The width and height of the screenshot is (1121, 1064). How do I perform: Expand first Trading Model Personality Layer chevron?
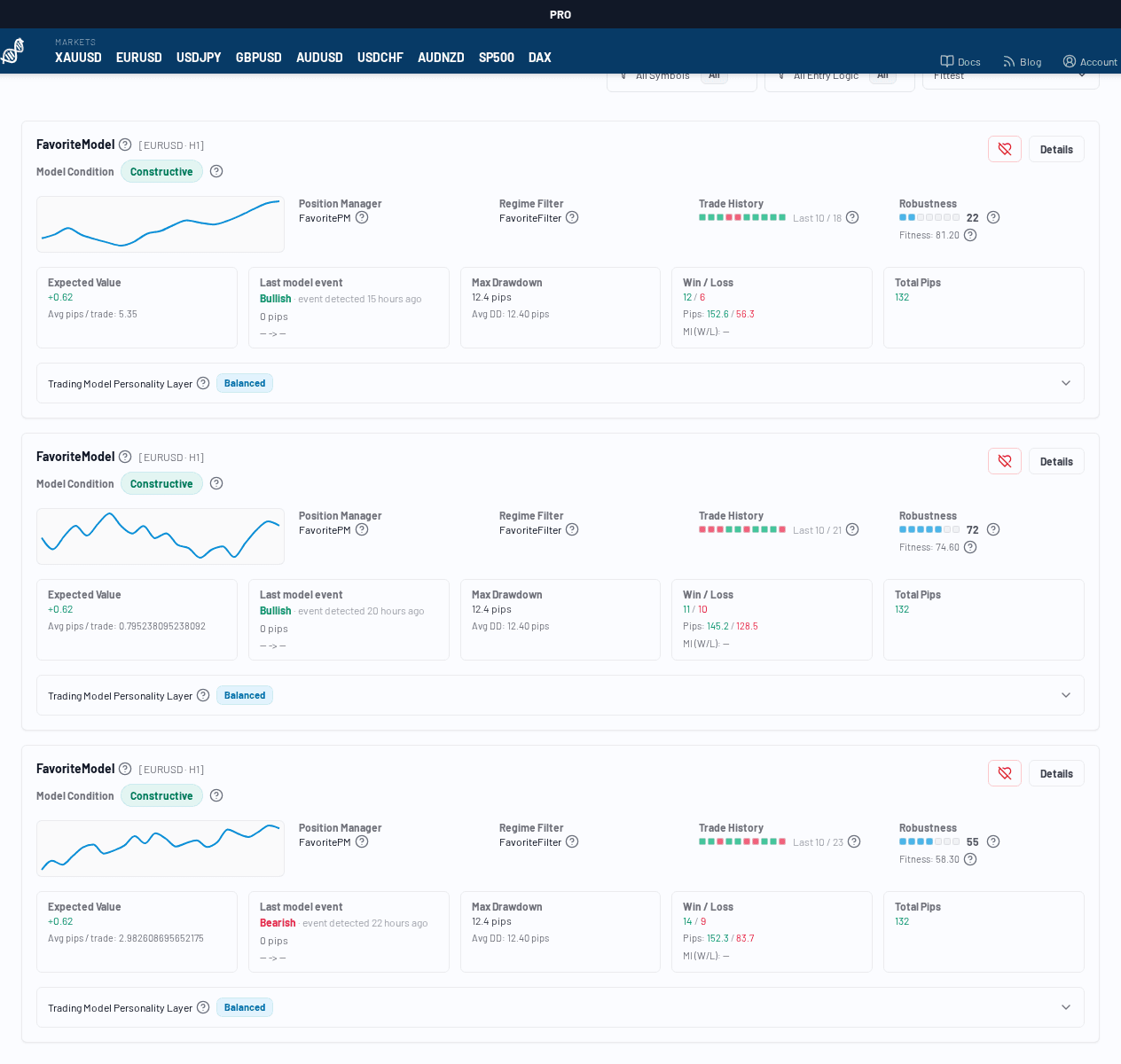[1065, 383]
